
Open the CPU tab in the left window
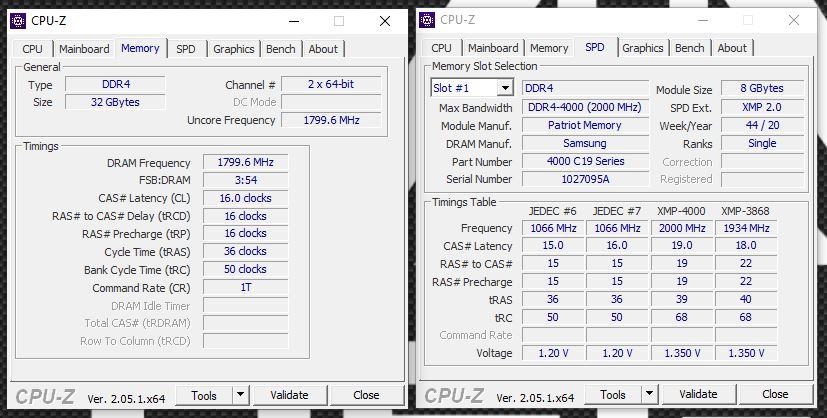pyautogui.click(x=32, y=49)
